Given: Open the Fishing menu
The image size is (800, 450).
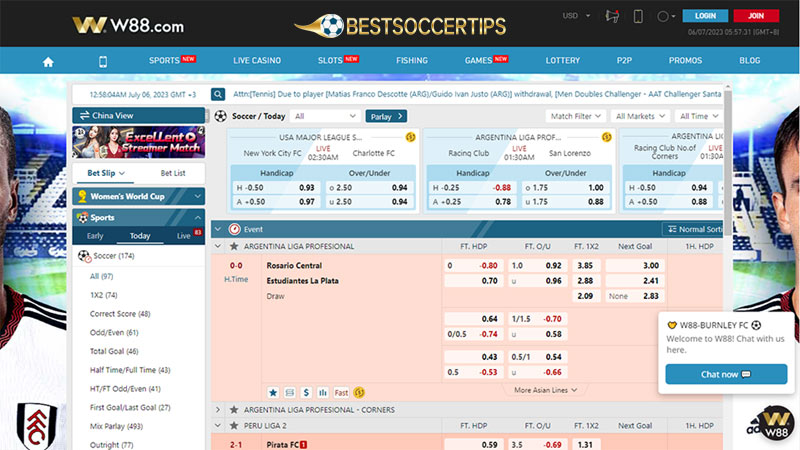Looking at the screenshot, I should click(x=412, y=61).
